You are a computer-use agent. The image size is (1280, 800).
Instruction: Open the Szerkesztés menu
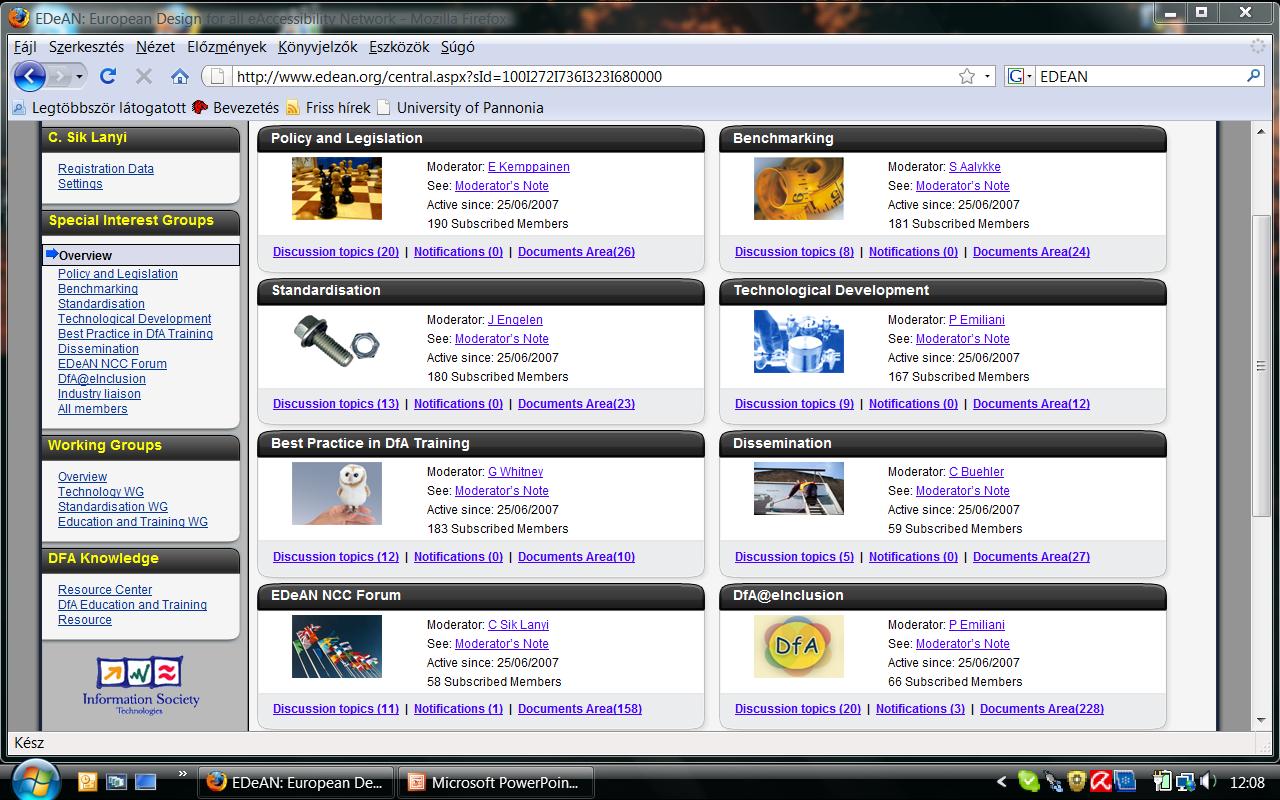[87, 47]
